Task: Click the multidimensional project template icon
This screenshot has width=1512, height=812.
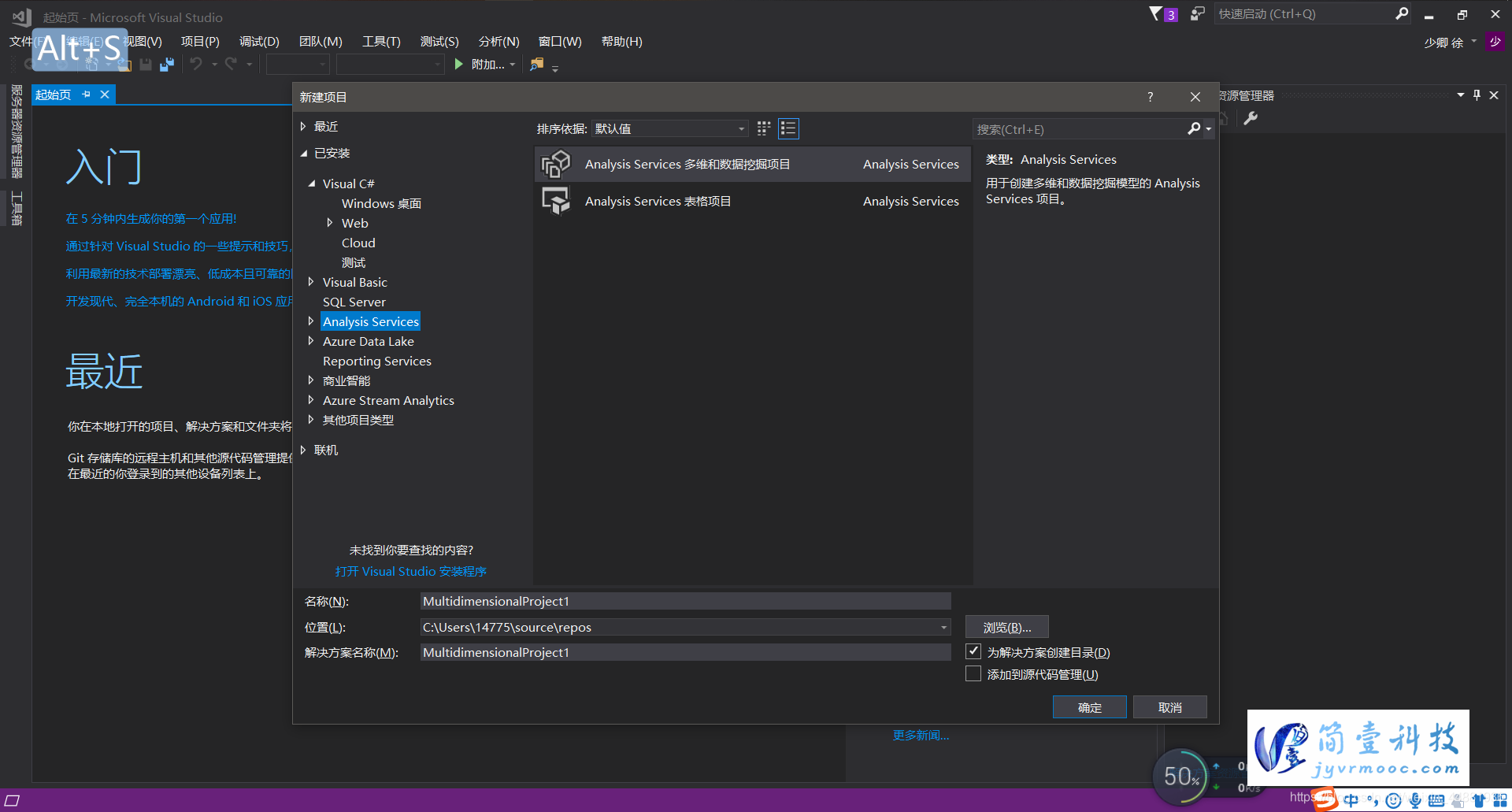Action: 556,164
